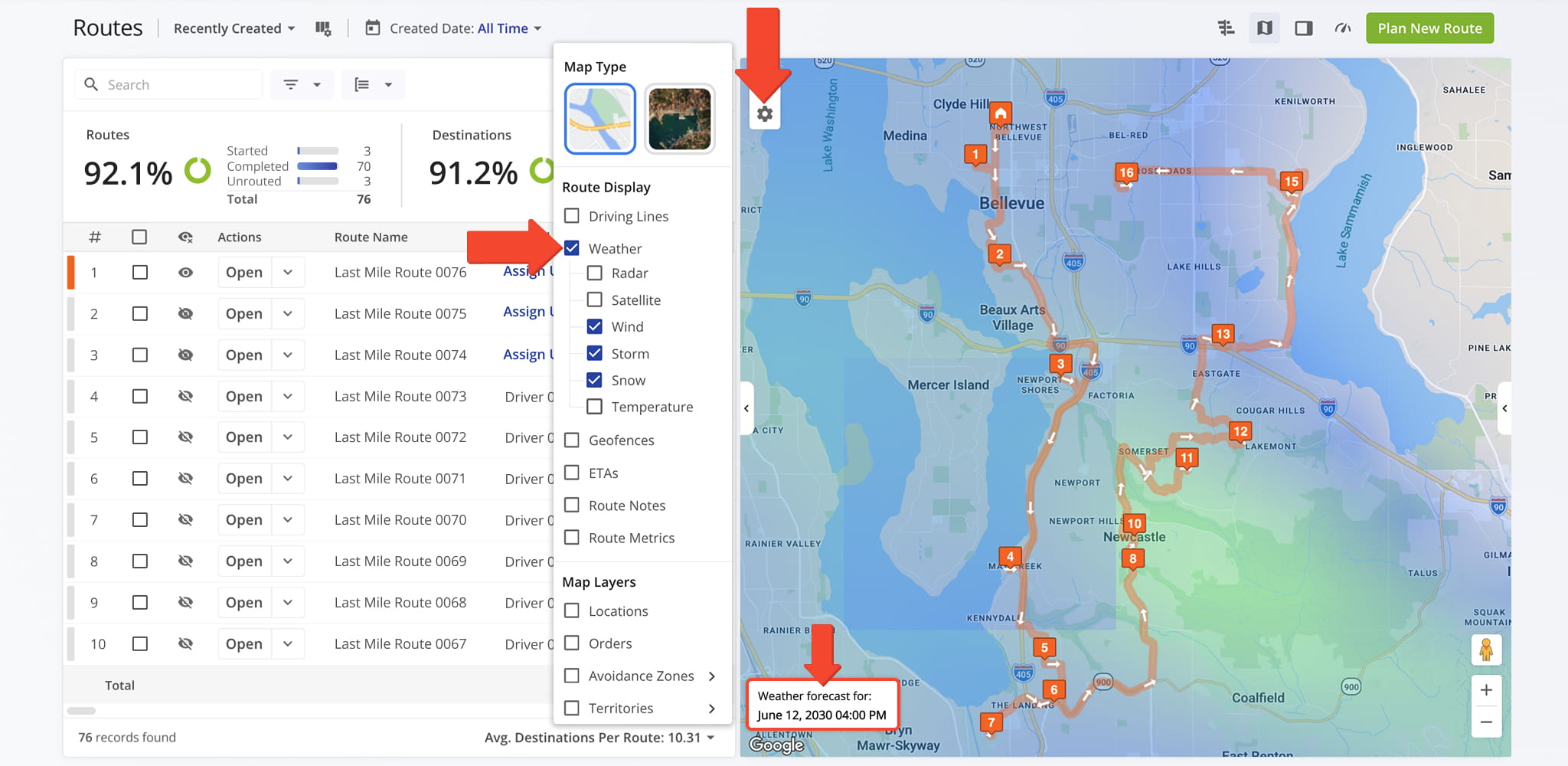Click the horizontal scrollbar below the routes table
Screen dimensions: 1568x766
[x=81, y=711]
